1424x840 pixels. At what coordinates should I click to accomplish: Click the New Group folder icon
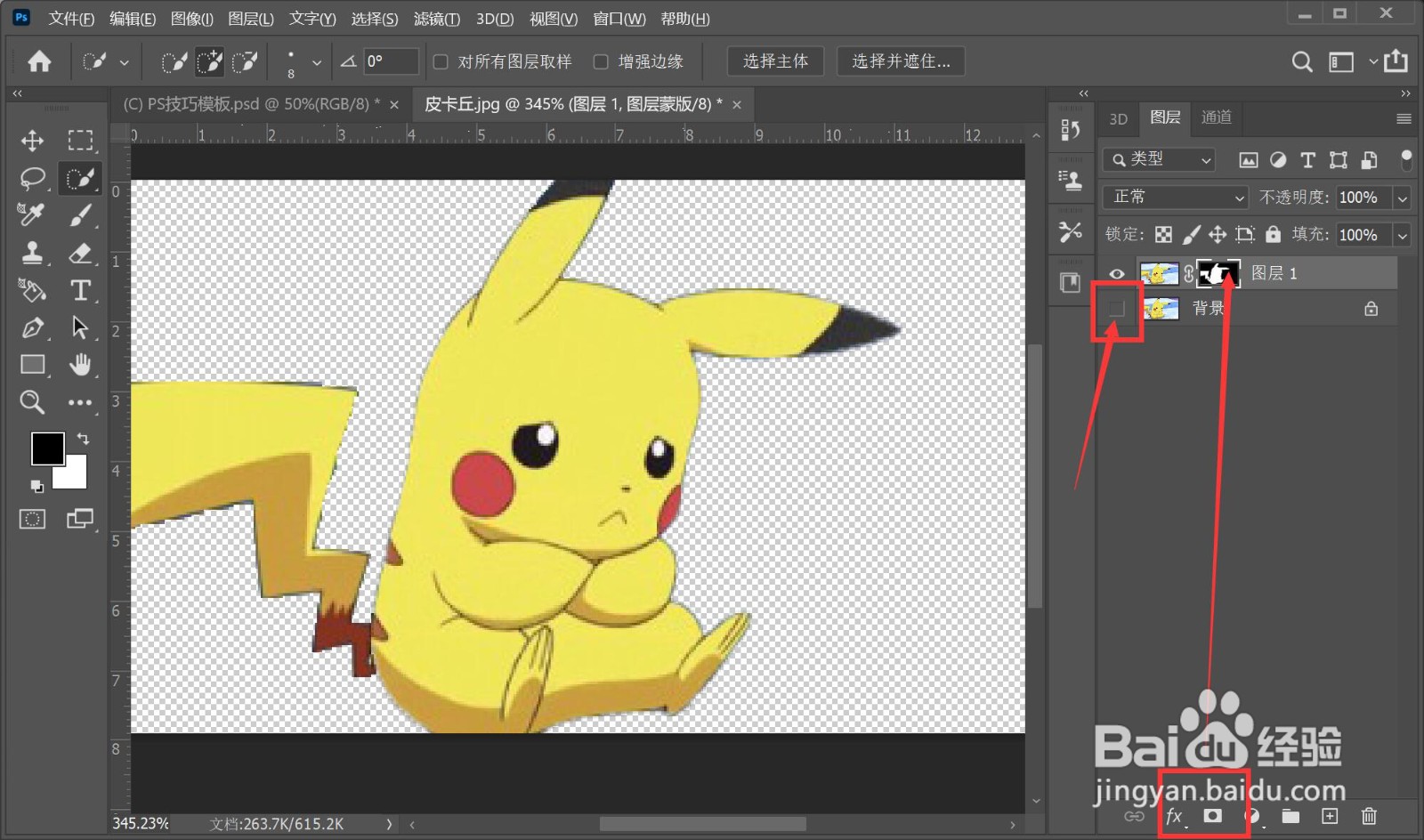(x=1290, y=816)
